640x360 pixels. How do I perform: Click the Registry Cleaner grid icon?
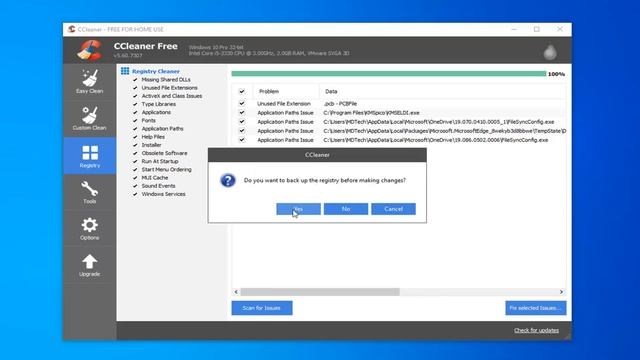[125, 71]
